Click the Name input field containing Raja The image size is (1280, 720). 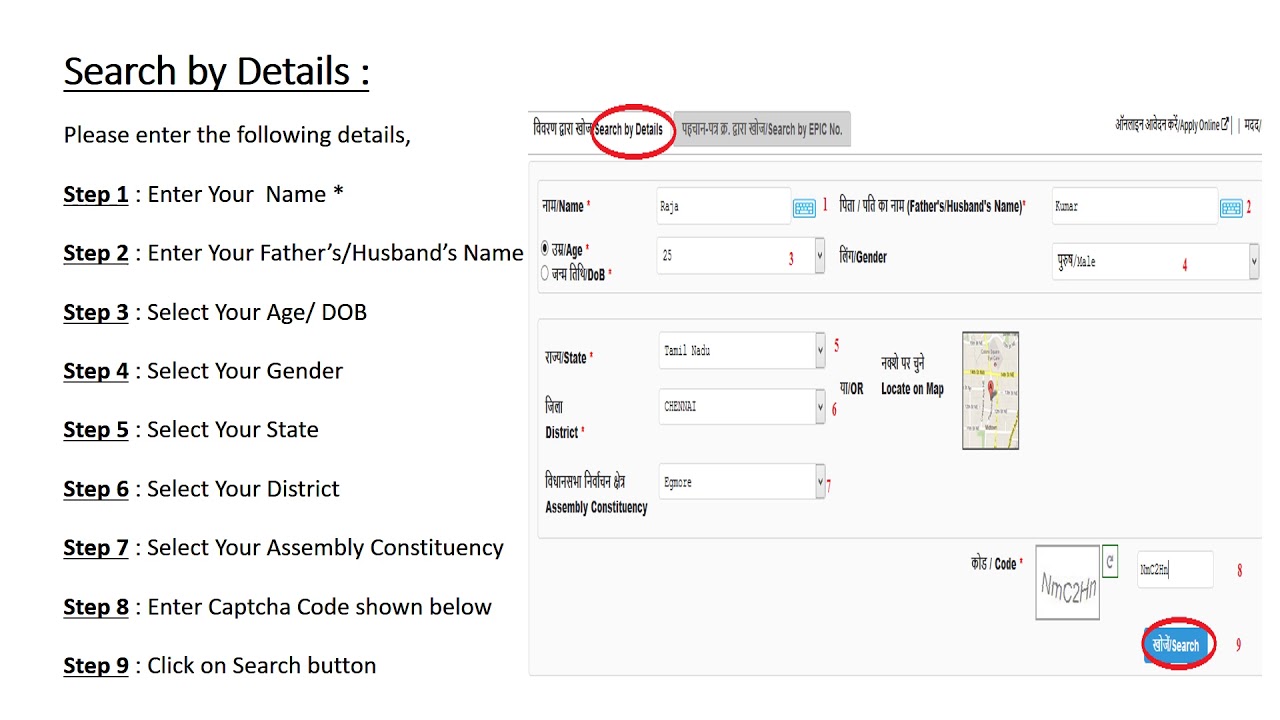723,206
